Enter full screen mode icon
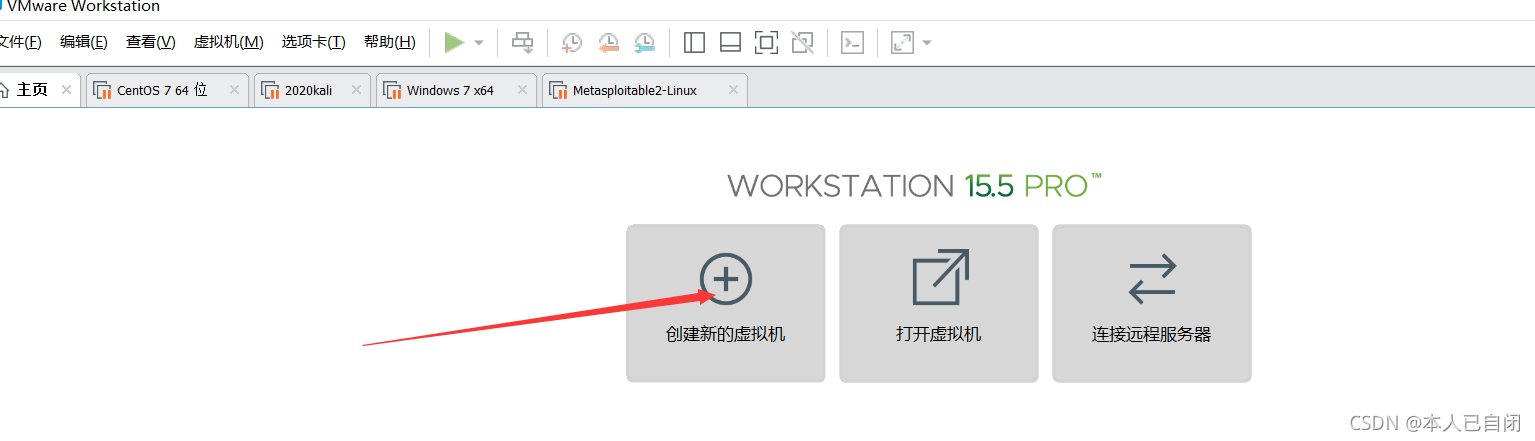Viewport: 1535px width, 441px height. coord(766,42)
